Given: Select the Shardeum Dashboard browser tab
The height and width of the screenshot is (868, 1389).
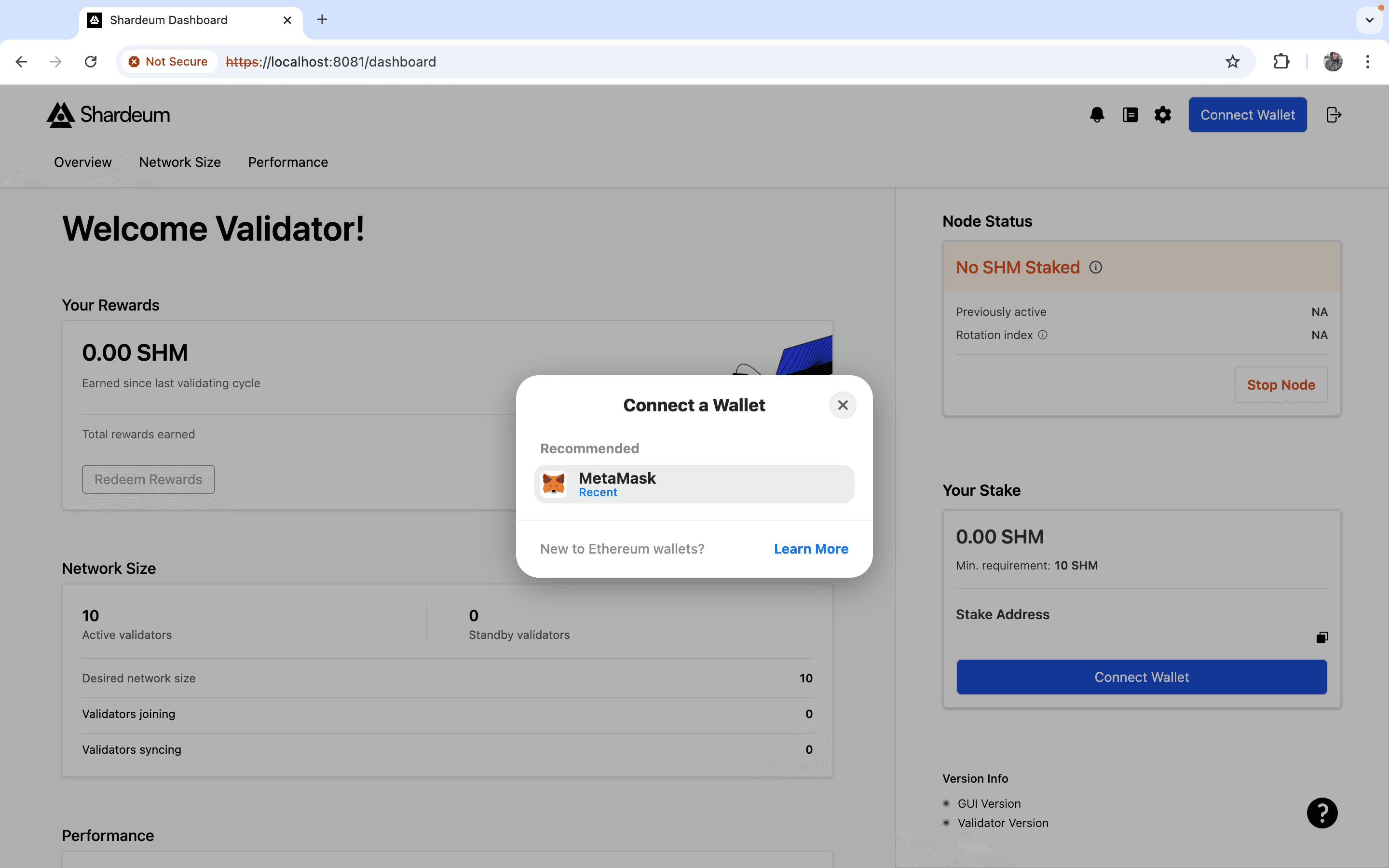Looking at the screenshot, I should pos(191,20).
